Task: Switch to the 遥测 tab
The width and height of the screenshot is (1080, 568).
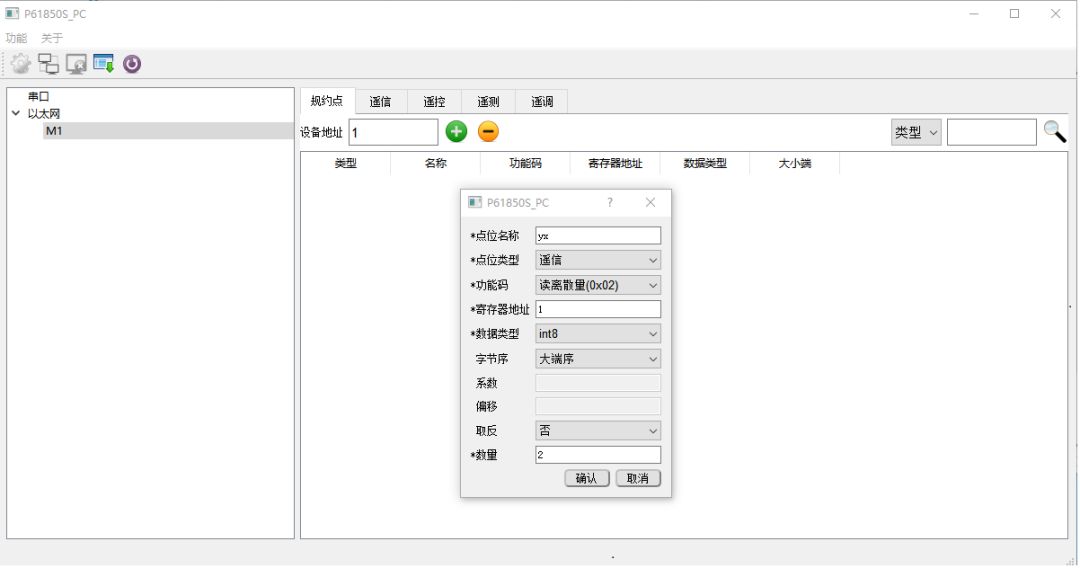Action: click(x=488, y=102)
